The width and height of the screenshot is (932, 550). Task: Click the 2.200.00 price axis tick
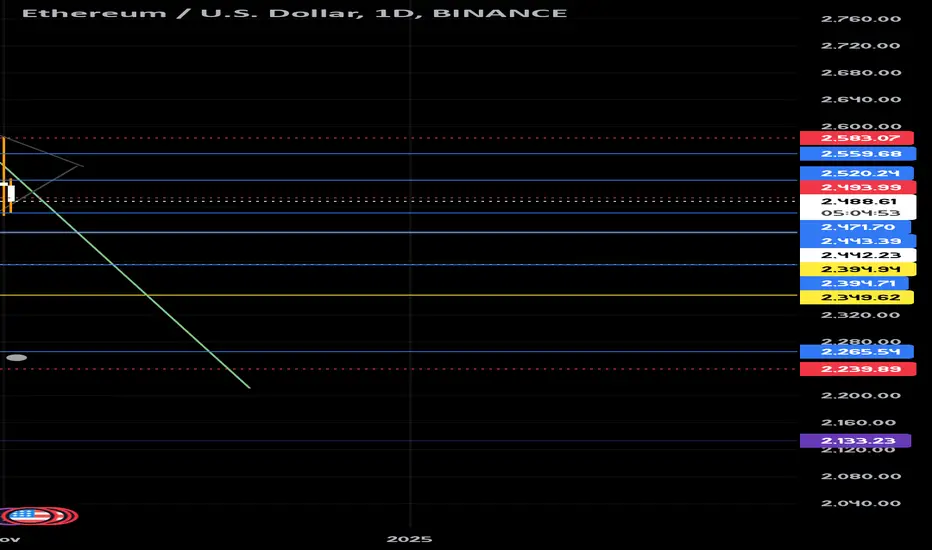[x=861, y=395]
